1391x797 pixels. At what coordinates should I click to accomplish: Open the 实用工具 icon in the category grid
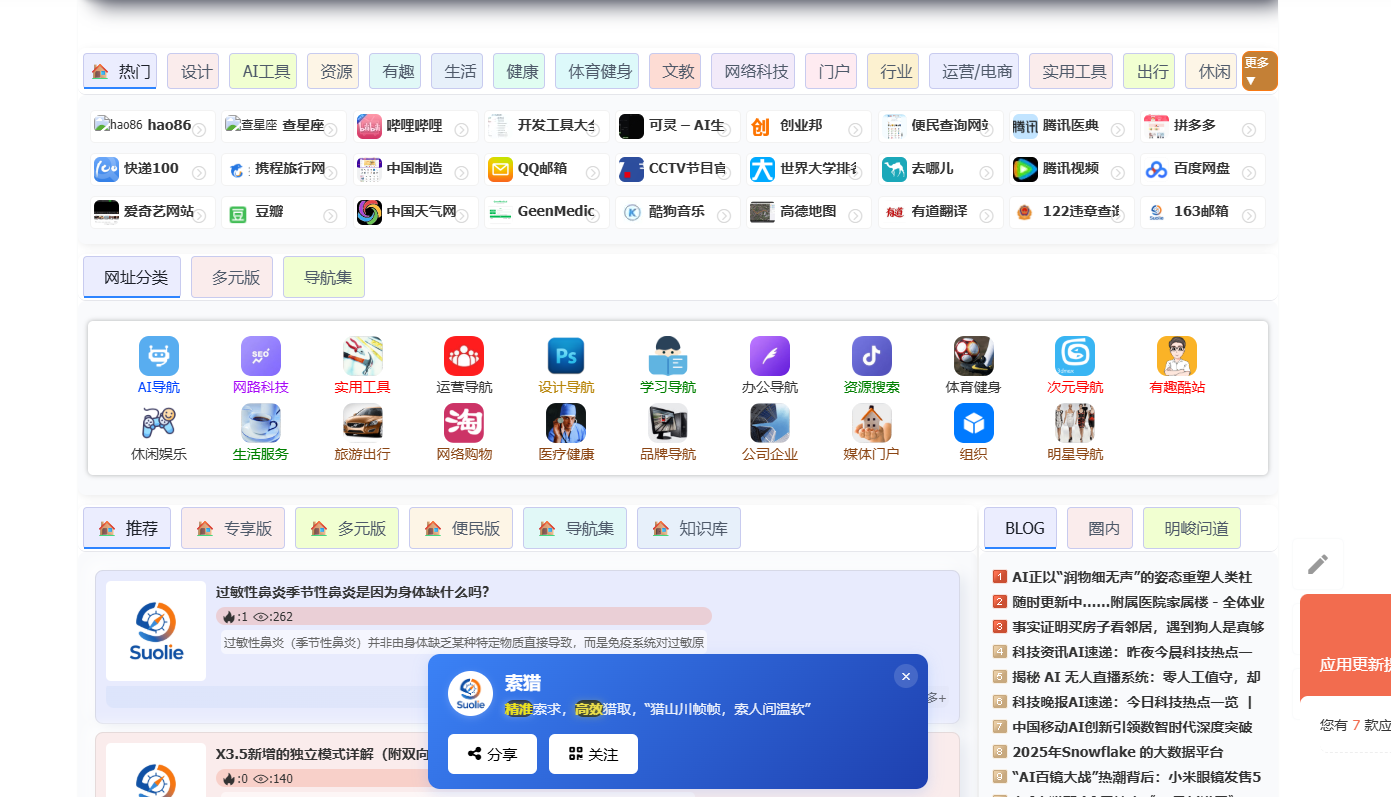[363, 356]
